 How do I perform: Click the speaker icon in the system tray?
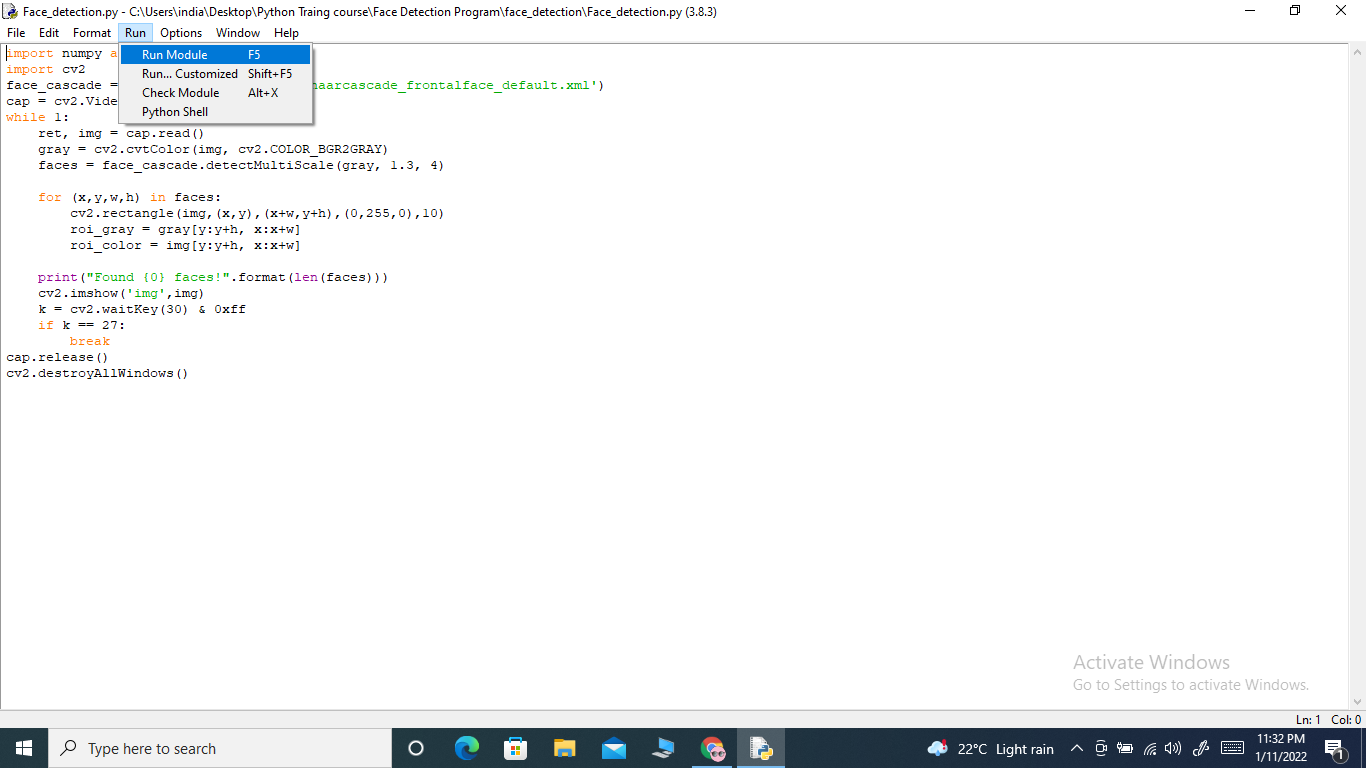tap(1172, 748)
